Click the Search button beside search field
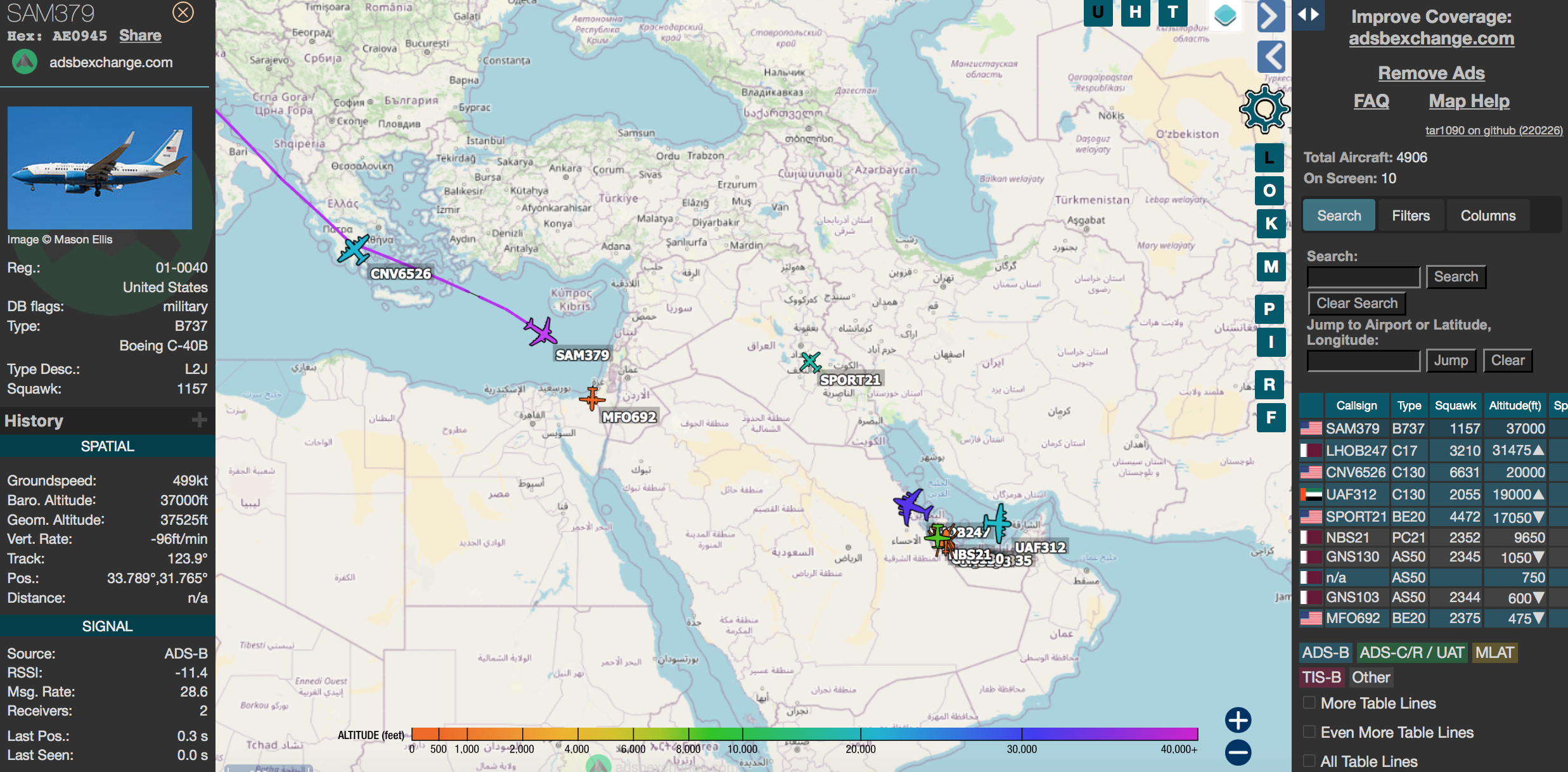Image resolution: width=1568 pixels, height=772 pixels. point(1456,277)
